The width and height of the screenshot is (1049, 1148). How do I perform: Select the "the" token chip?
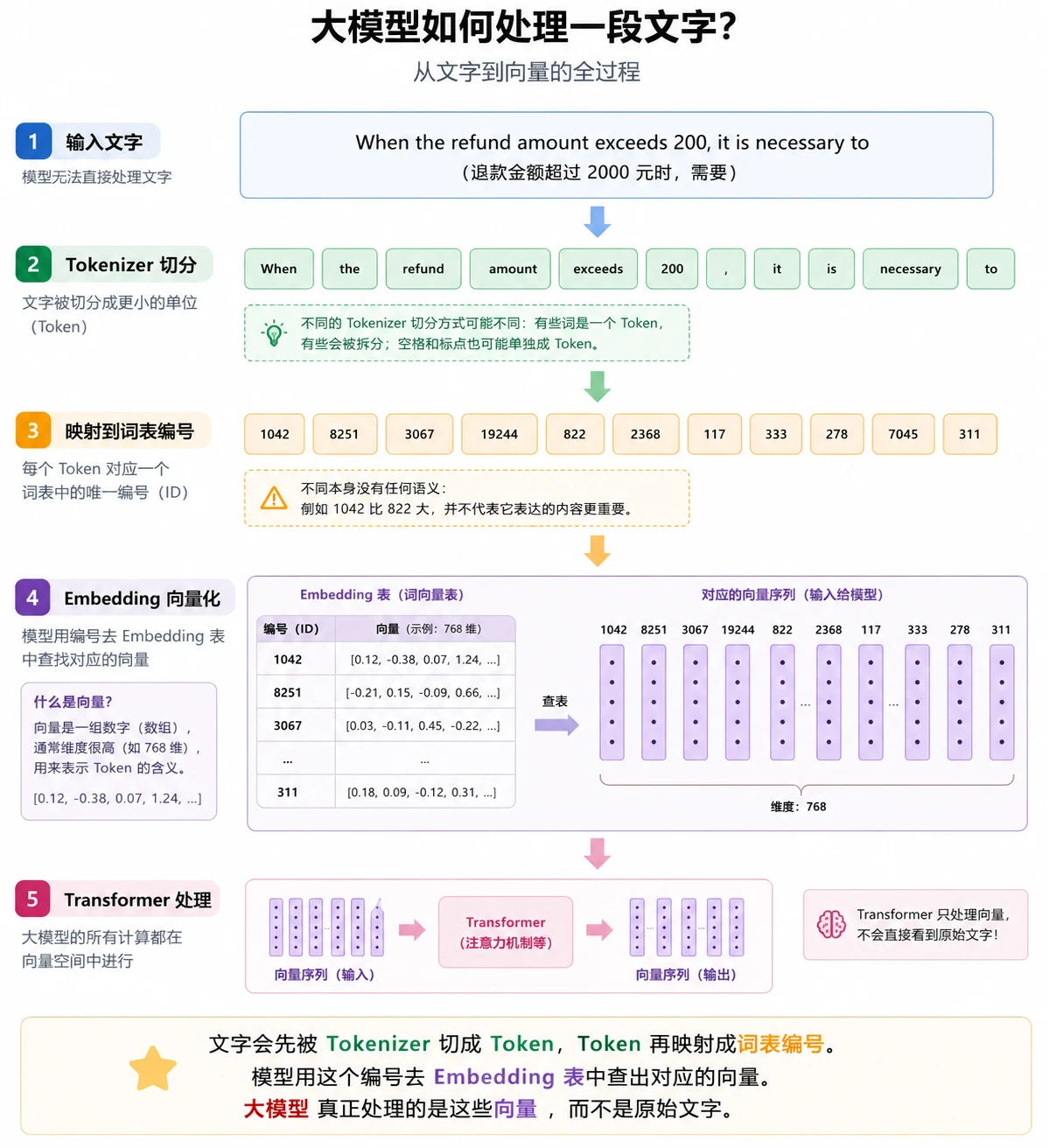coord(350,269)
